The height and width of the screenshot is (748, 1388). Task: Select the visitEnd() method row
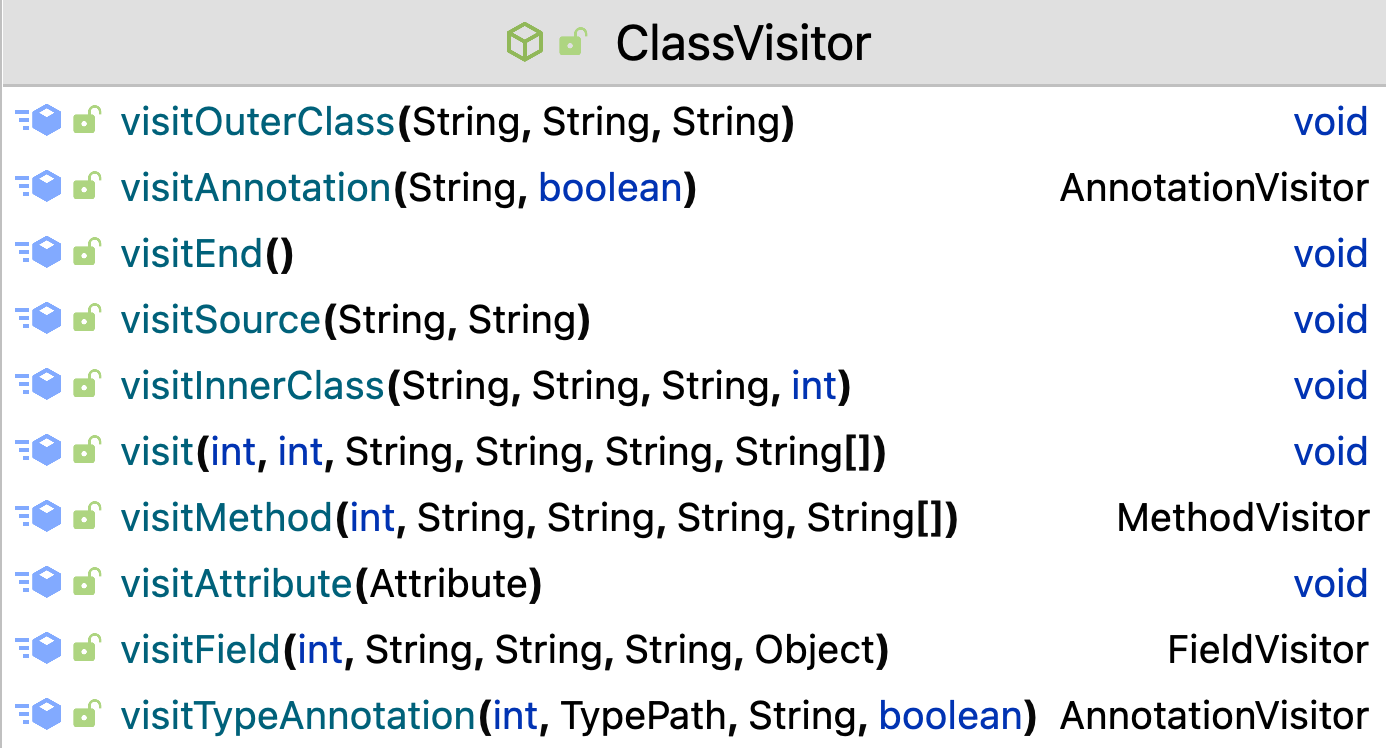click(694, 254)
